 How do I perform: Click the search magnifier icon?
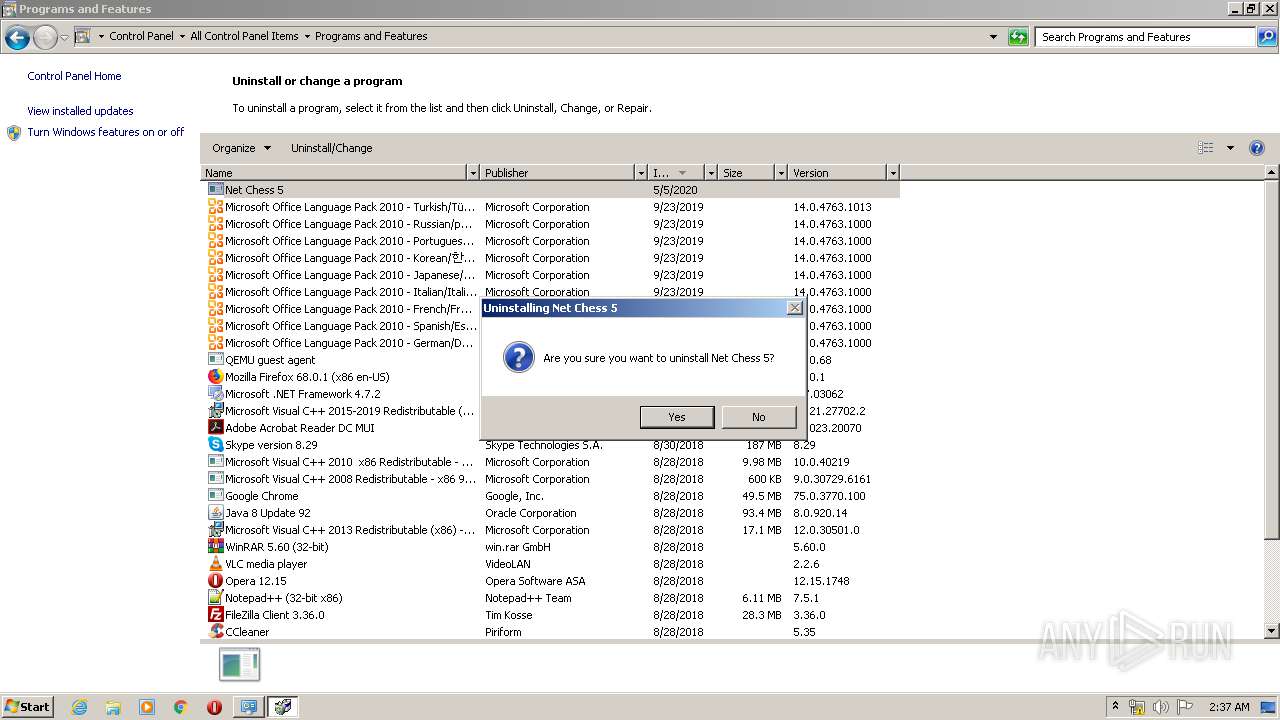tap(1266, 37)
